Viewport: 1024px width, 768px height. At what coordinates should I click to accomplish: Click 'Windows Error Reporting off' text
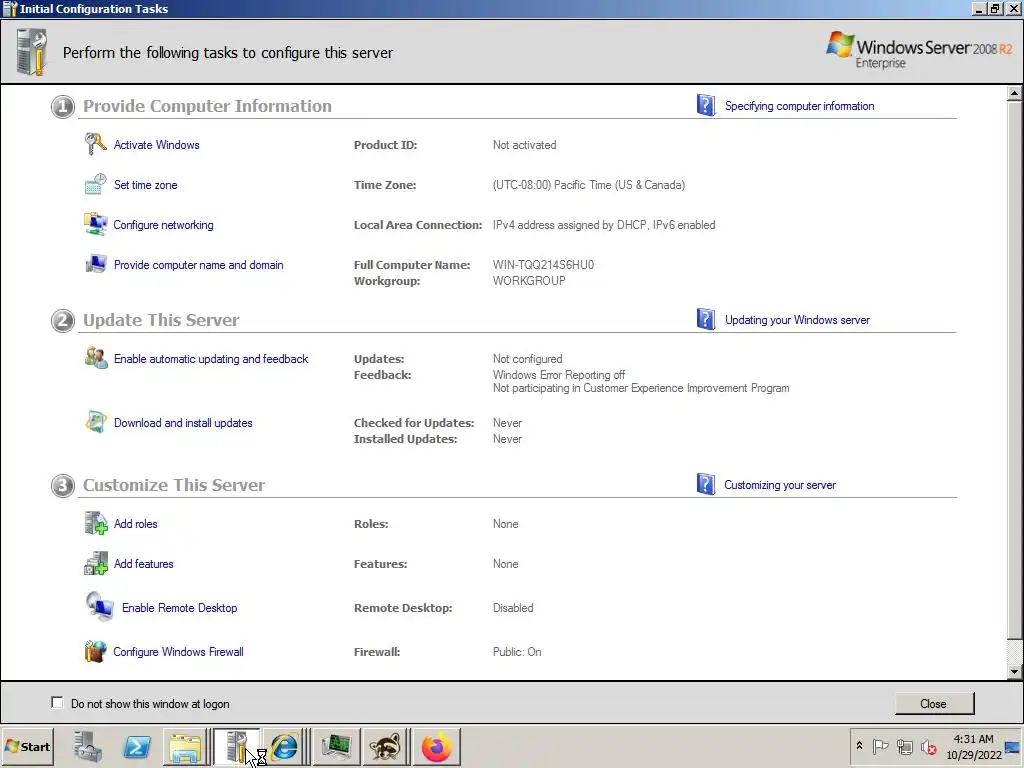pos(559,375)
